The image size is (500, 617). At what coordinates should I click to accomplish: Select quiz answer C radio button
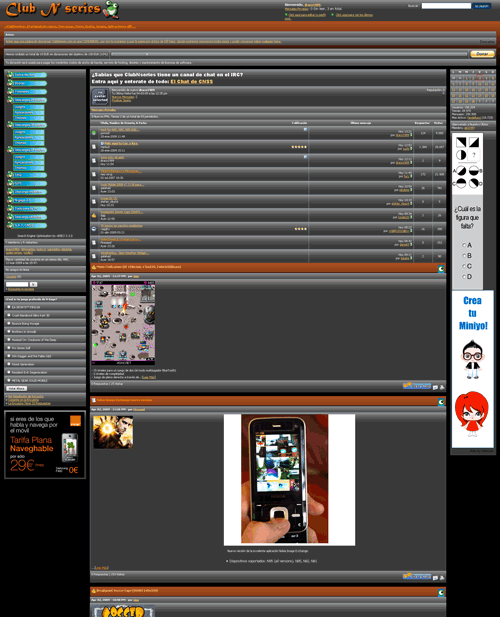(x=464, y=266)
